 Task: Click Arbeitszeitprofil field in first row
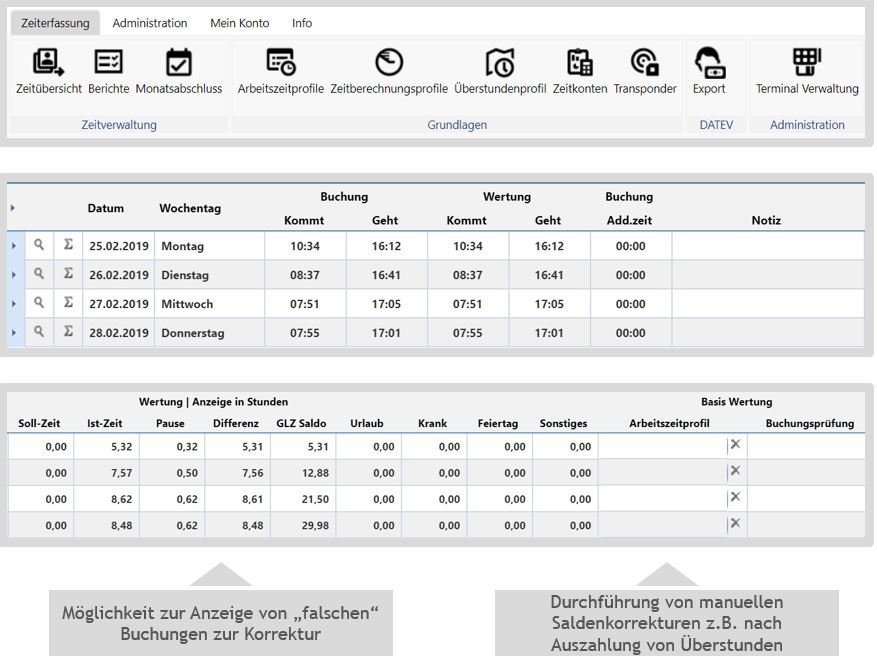click(x=663, y=446)
